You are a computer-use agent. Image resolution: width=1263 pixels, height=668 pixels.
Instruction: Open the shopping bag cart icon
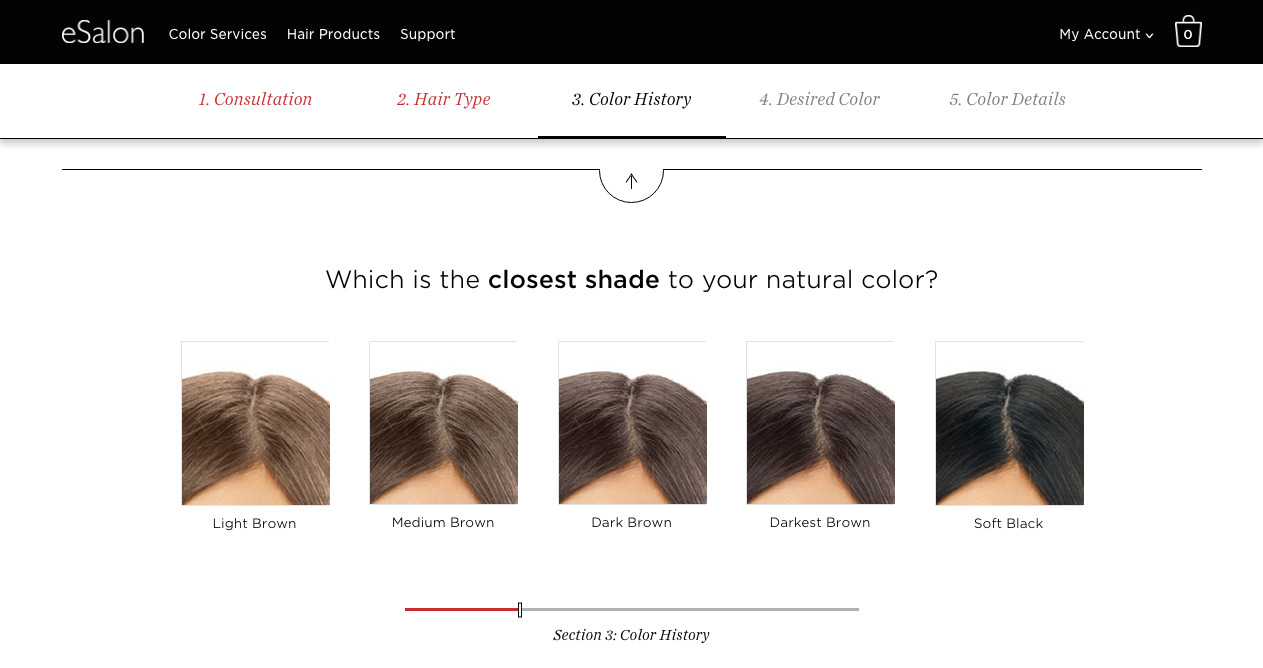(1188, 32)
